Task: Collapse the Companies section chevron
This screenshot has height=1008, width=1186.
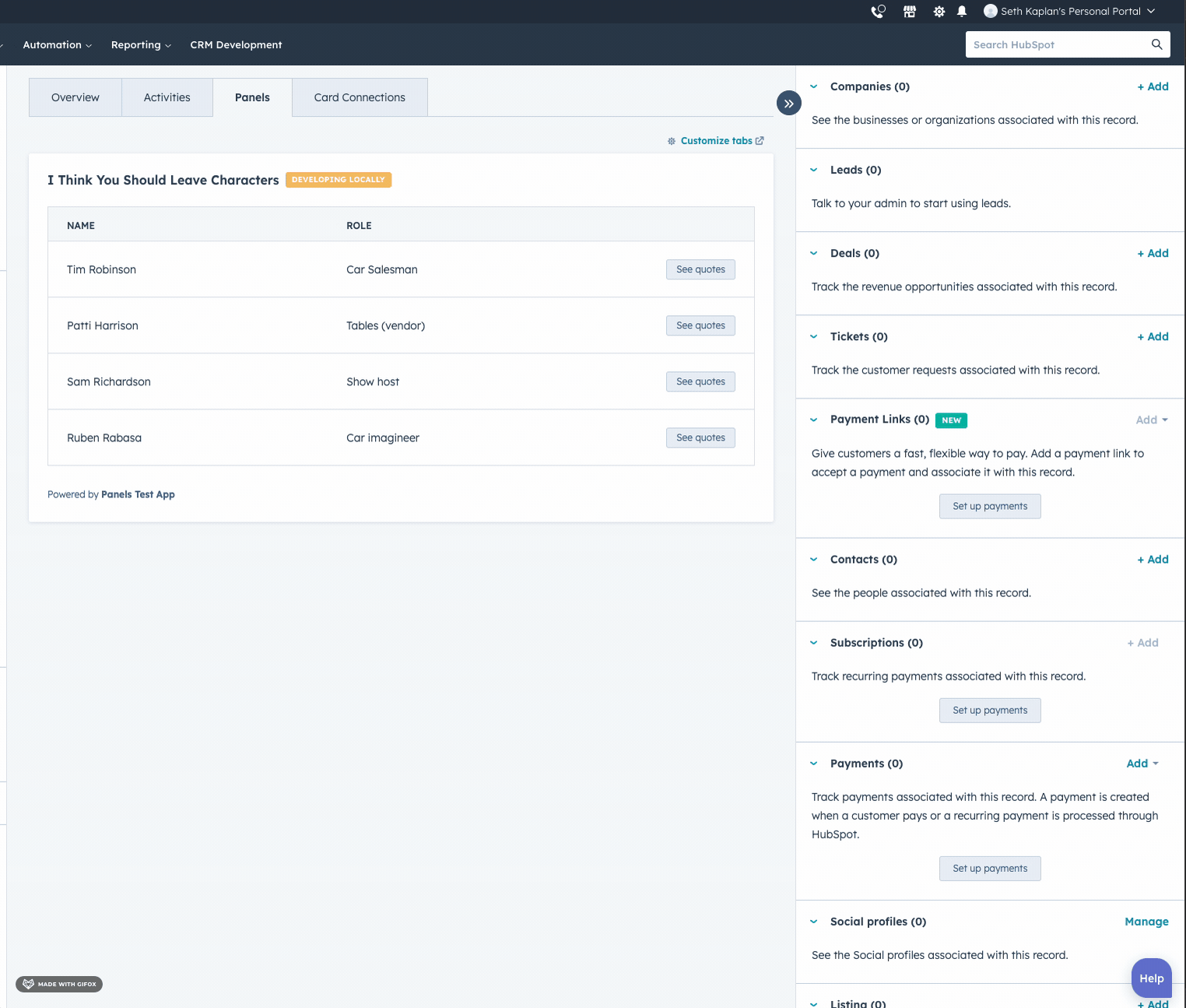Action: (814, 86)
